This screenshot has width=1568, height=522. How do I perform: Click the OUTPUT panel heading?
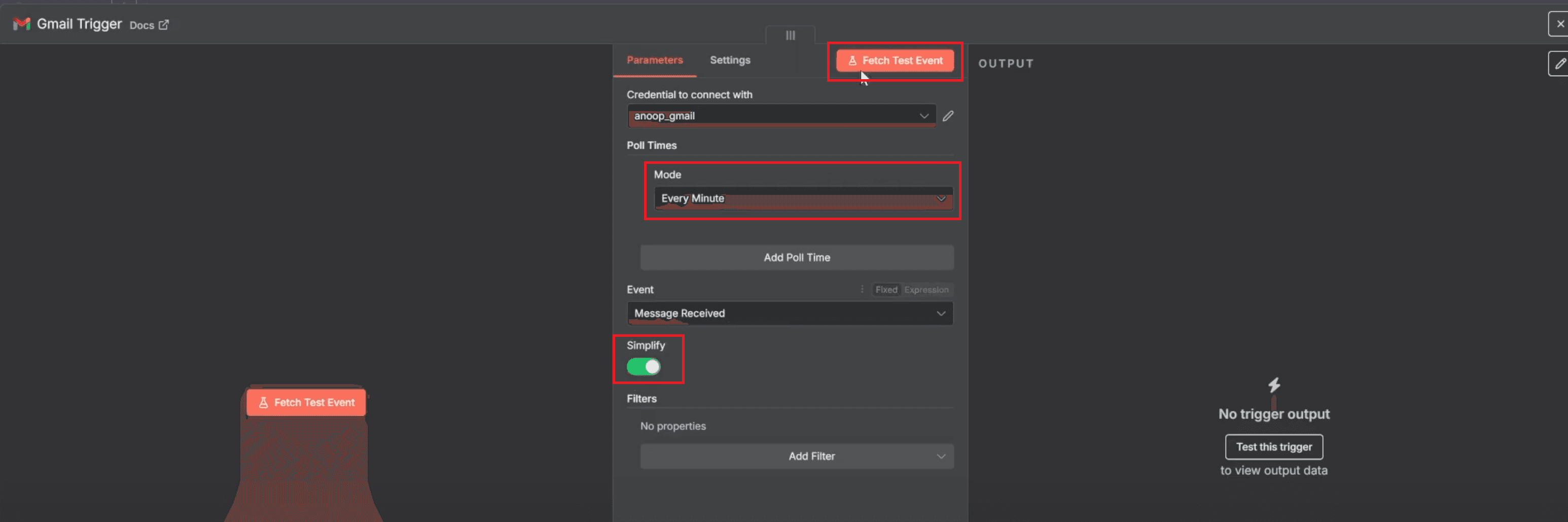point(1006,63)
